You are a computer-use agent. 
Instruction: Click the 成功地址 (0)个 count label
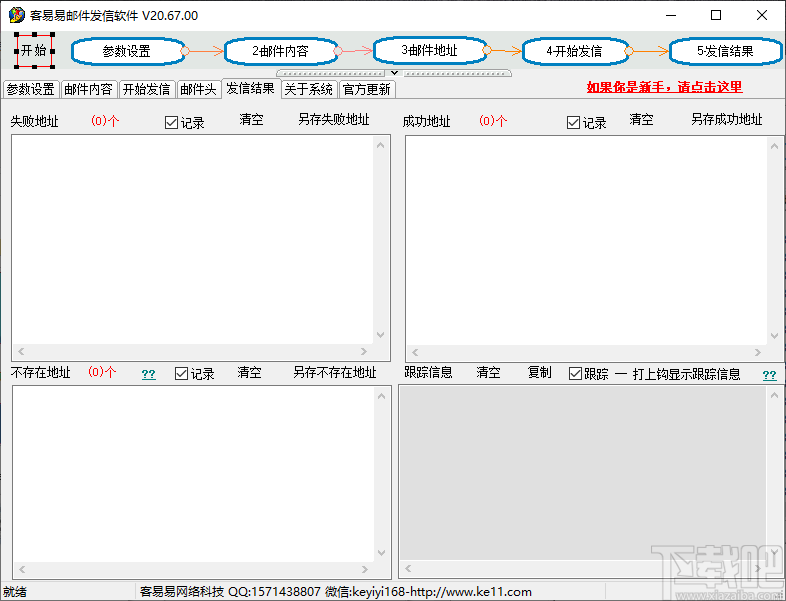493,121
